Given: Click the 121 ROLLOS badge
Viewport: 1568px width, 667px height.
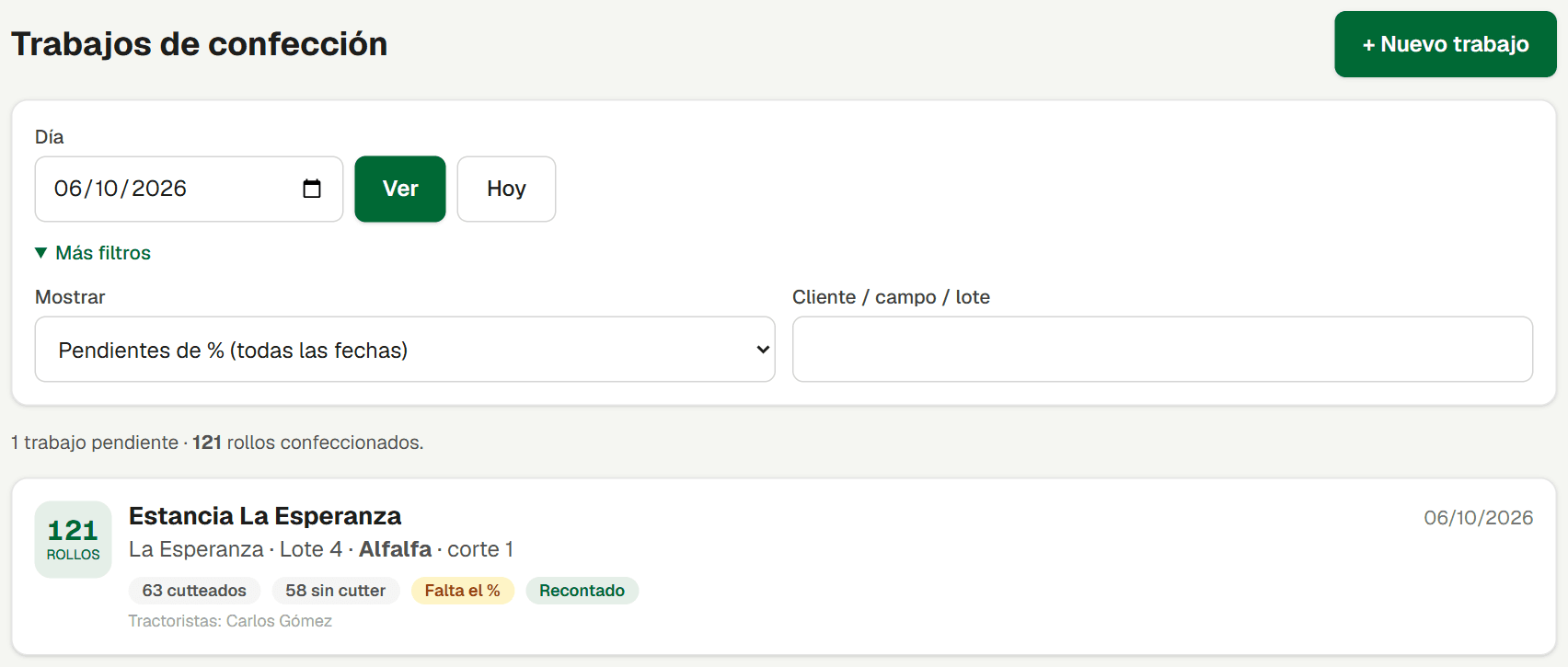Looking at the screenshot, I should point(73,539).
